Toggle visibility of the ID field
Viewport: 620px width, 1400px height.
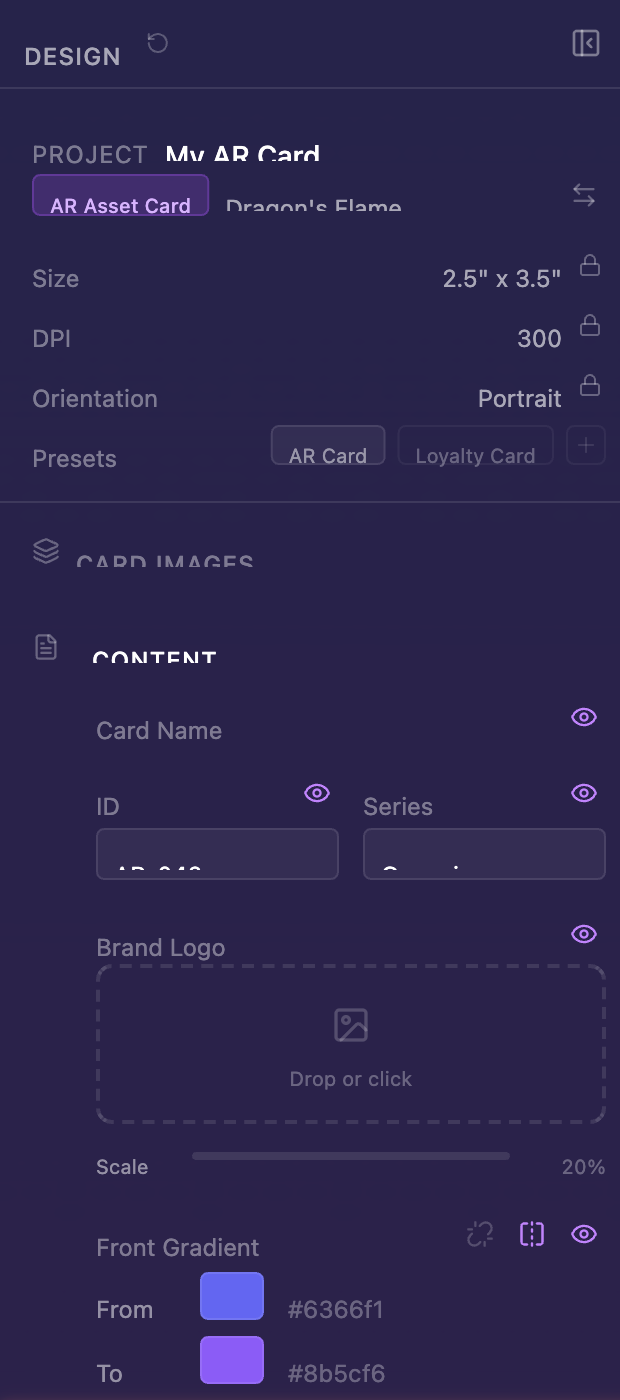click(316, 793)
